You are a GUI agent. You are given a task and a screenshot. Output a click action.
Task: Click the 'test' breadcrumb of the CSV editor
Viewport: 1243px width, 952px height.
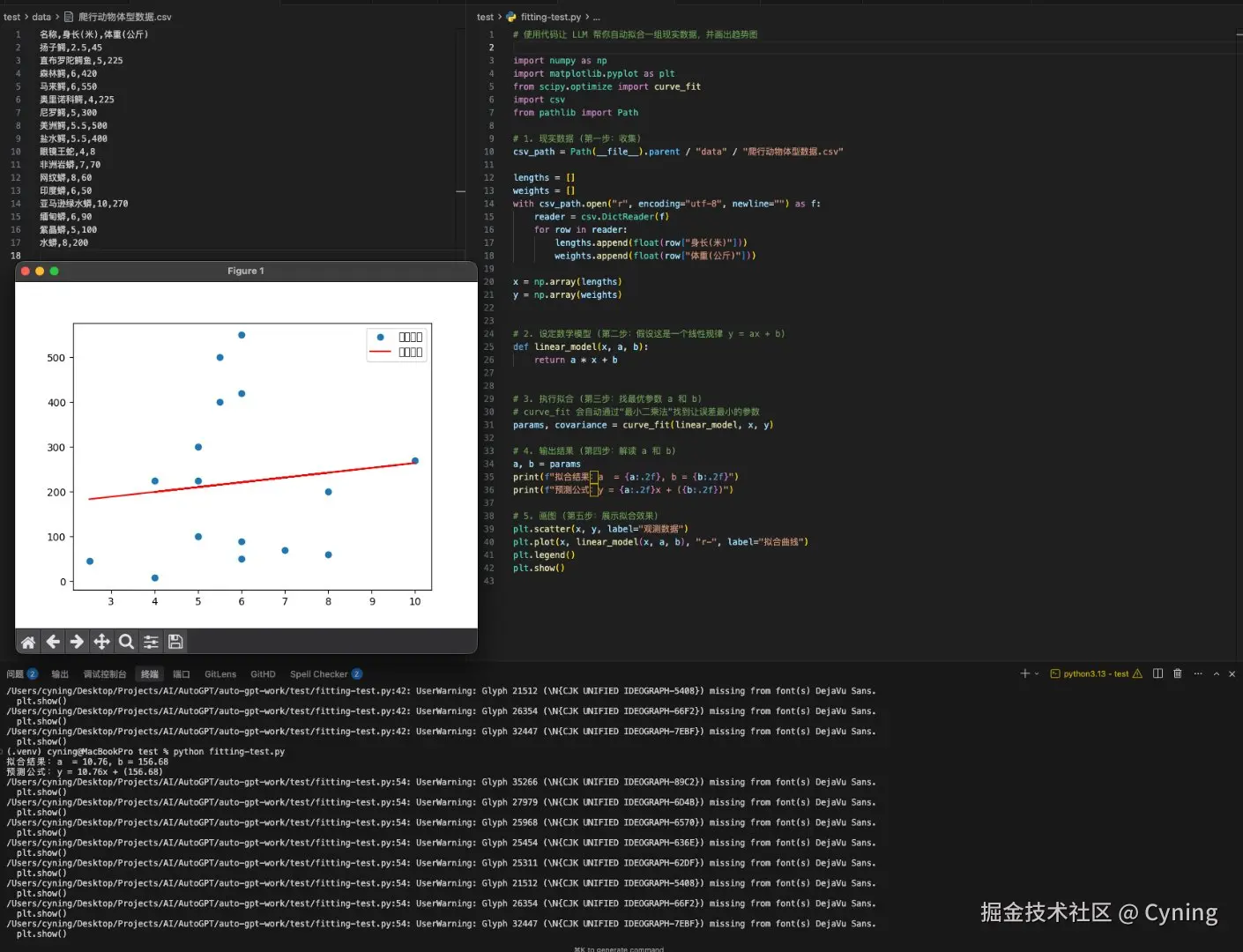[11, 17]
